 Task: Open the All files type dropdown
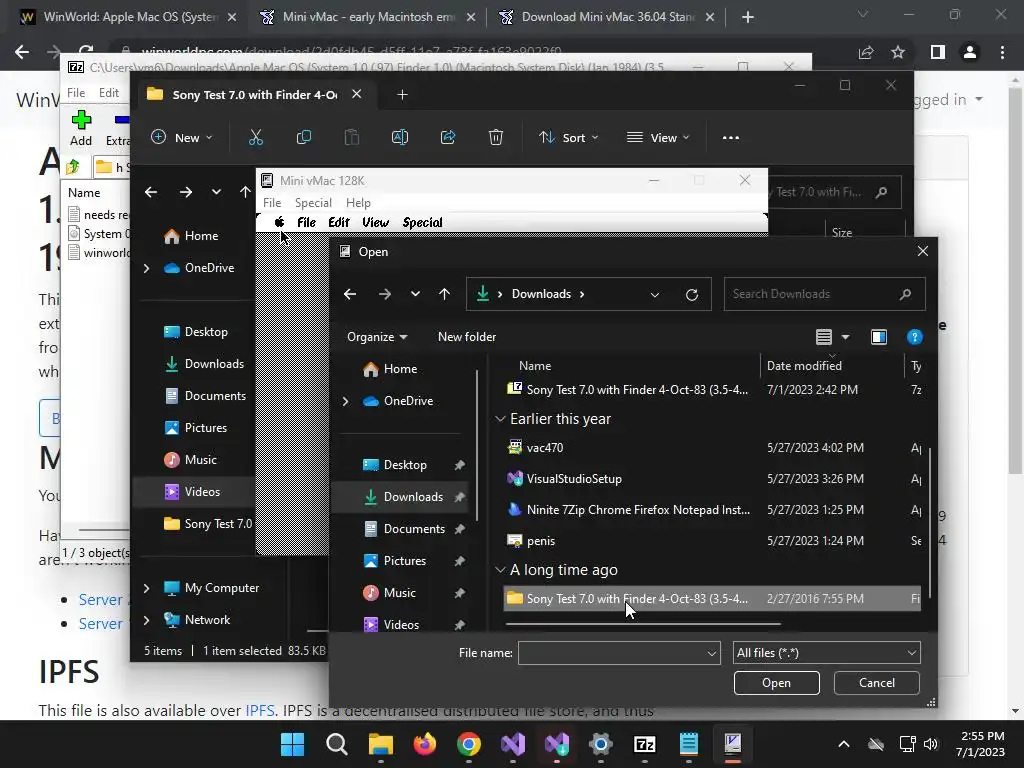[x=827, y=653]
